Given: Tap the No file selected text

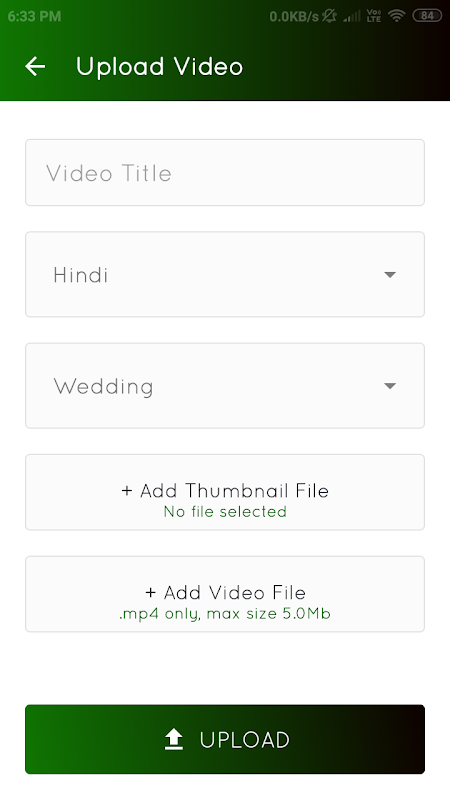Looking at the screenshot, I should [x=225, y=511].
